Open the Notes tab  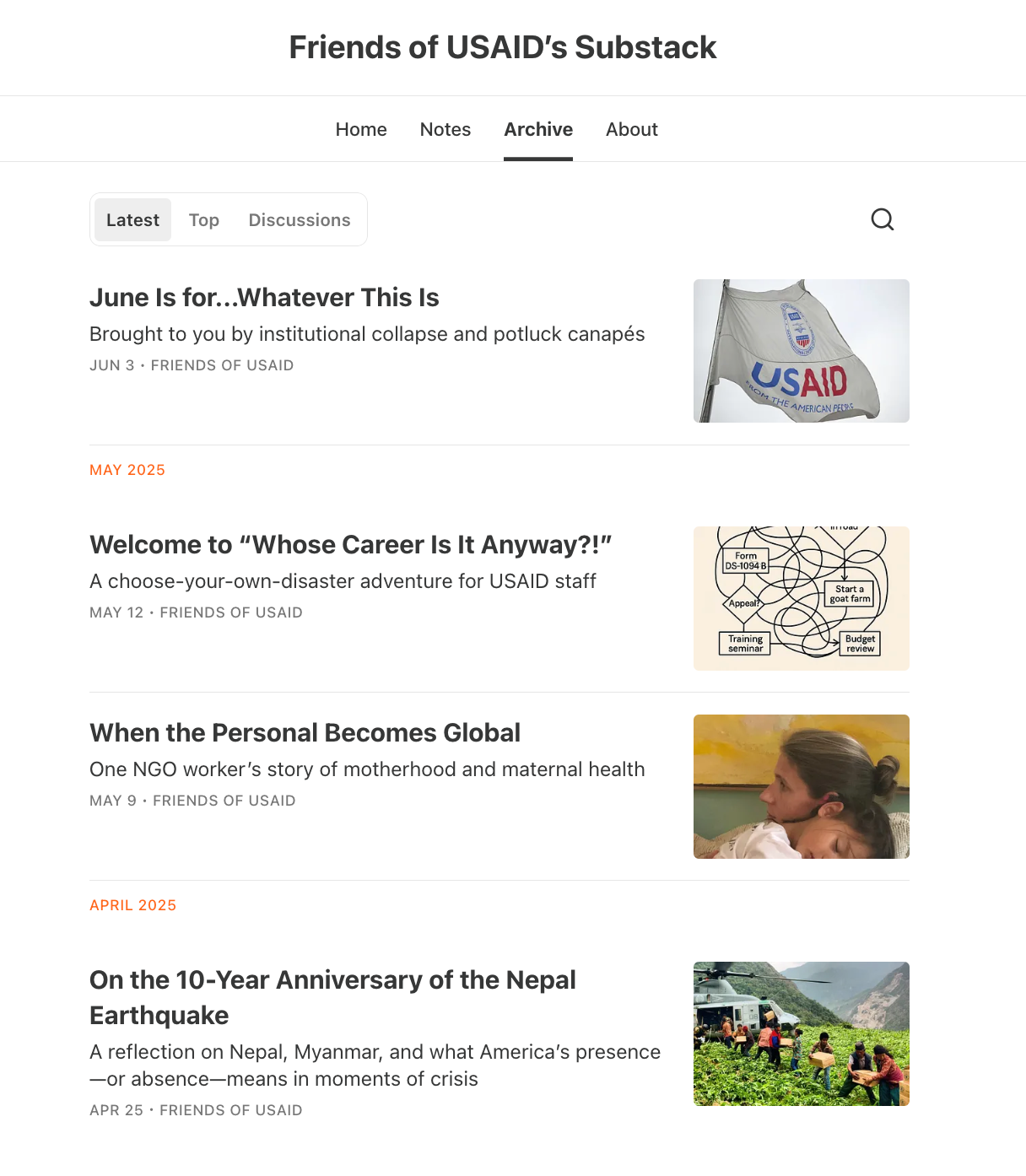point(445,129)
